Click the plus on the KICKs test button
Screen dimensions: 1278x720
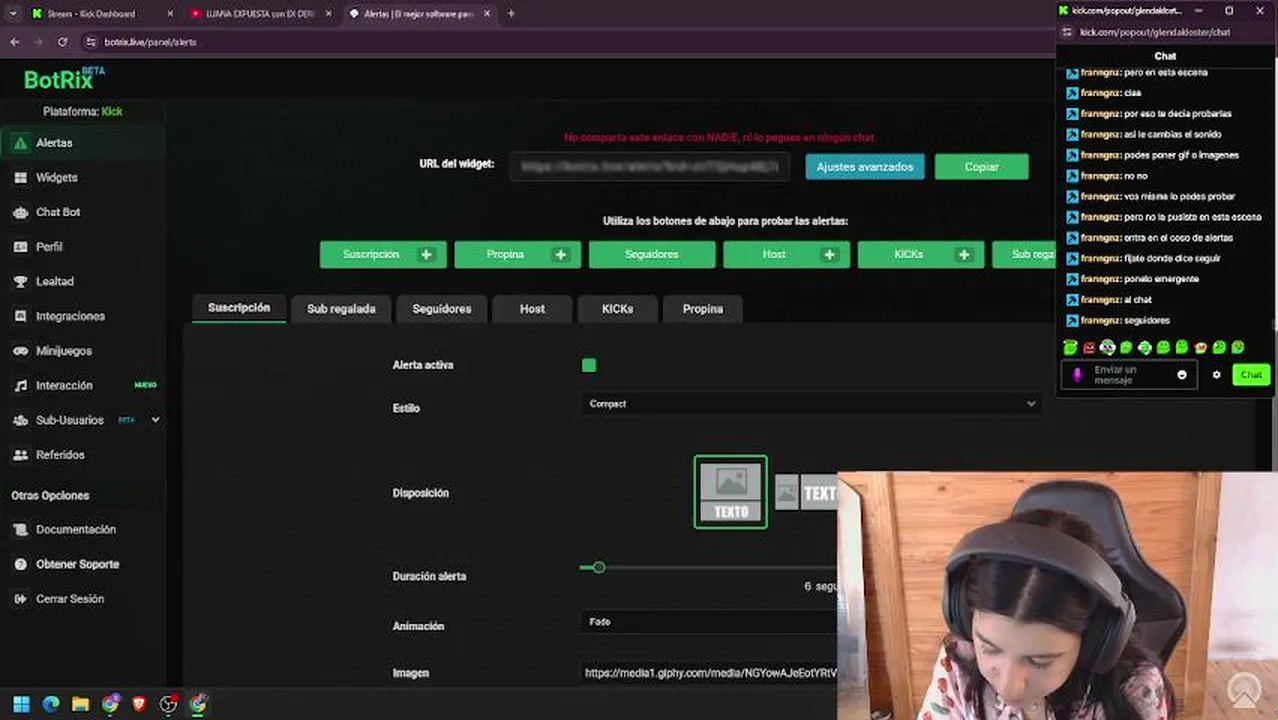coord(964,255)
